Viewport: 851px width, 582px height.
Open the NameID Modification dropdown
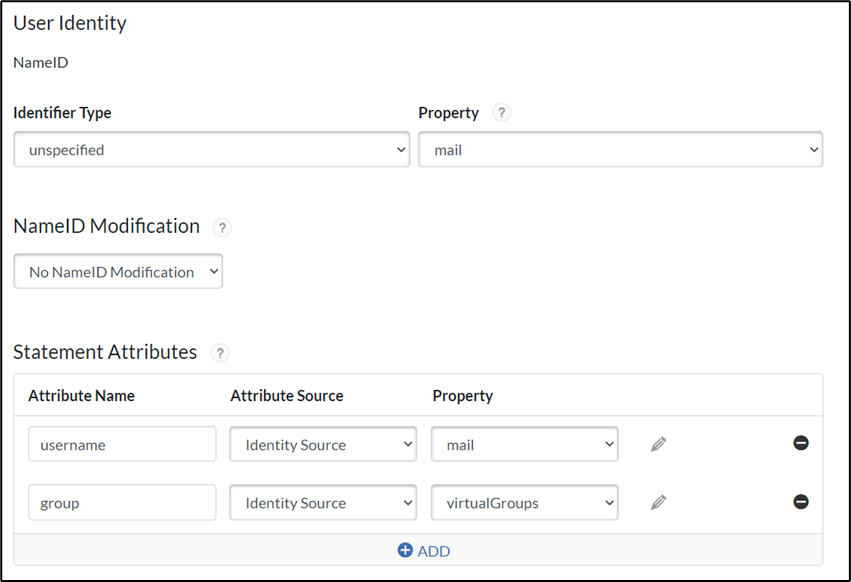tap(117, 271)
